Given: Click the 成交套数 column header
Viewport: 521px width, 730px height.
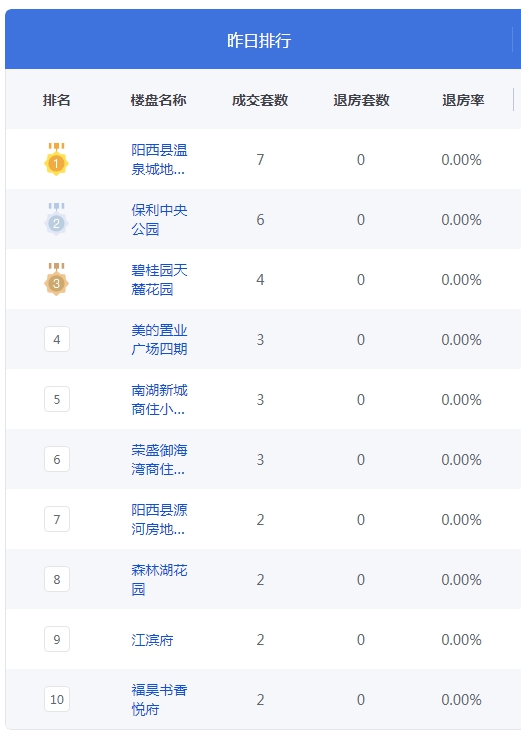Looking at the screenshot, I should point(260,100).
